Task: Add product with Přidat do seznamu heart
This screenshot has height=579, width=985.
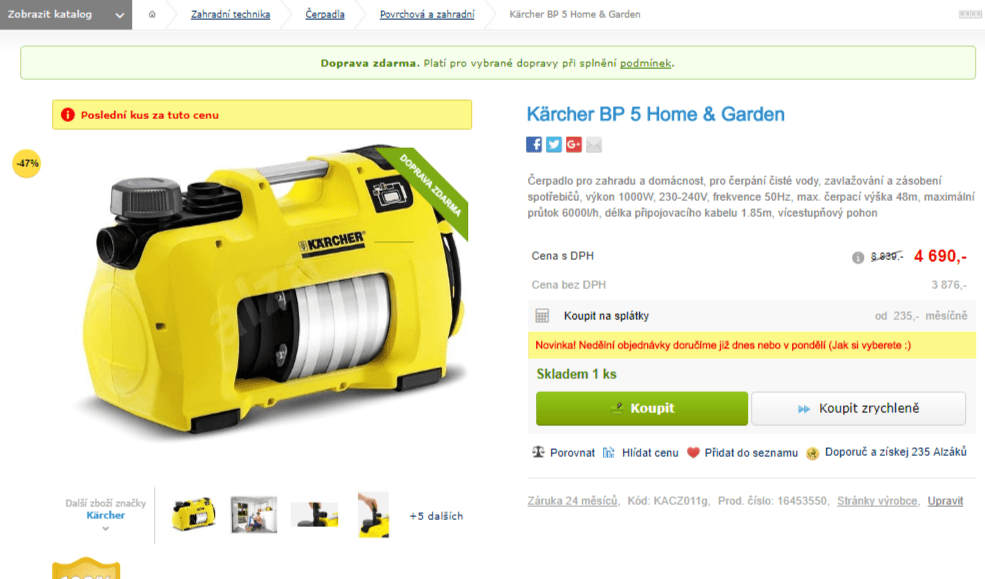Action: tap(693, 453)
